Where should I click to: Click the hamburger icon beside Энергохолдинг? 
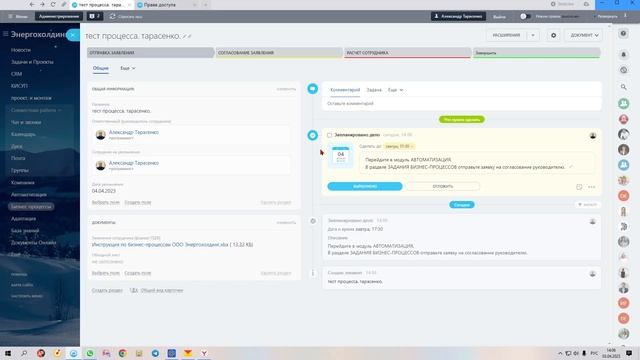click(x=5, y=34)
